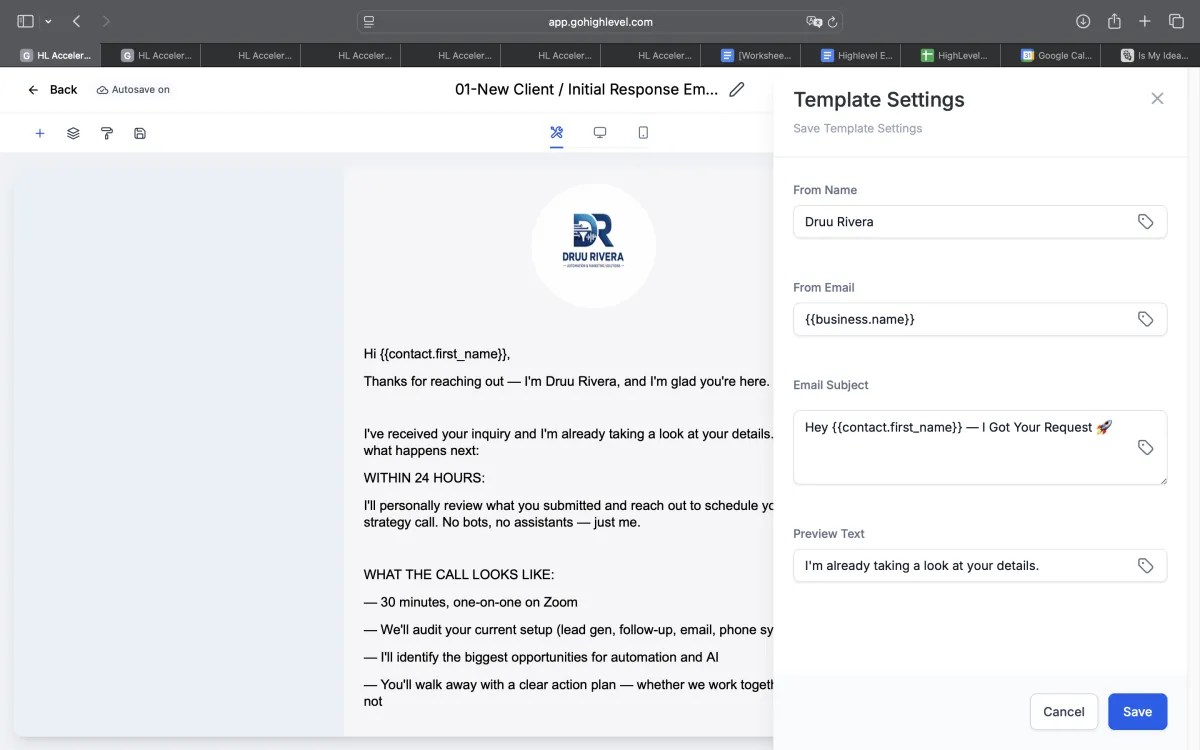Click the tag icon in From Name field
Viewport: 1200px width, 750px height.
click(x=1146, y=222)
